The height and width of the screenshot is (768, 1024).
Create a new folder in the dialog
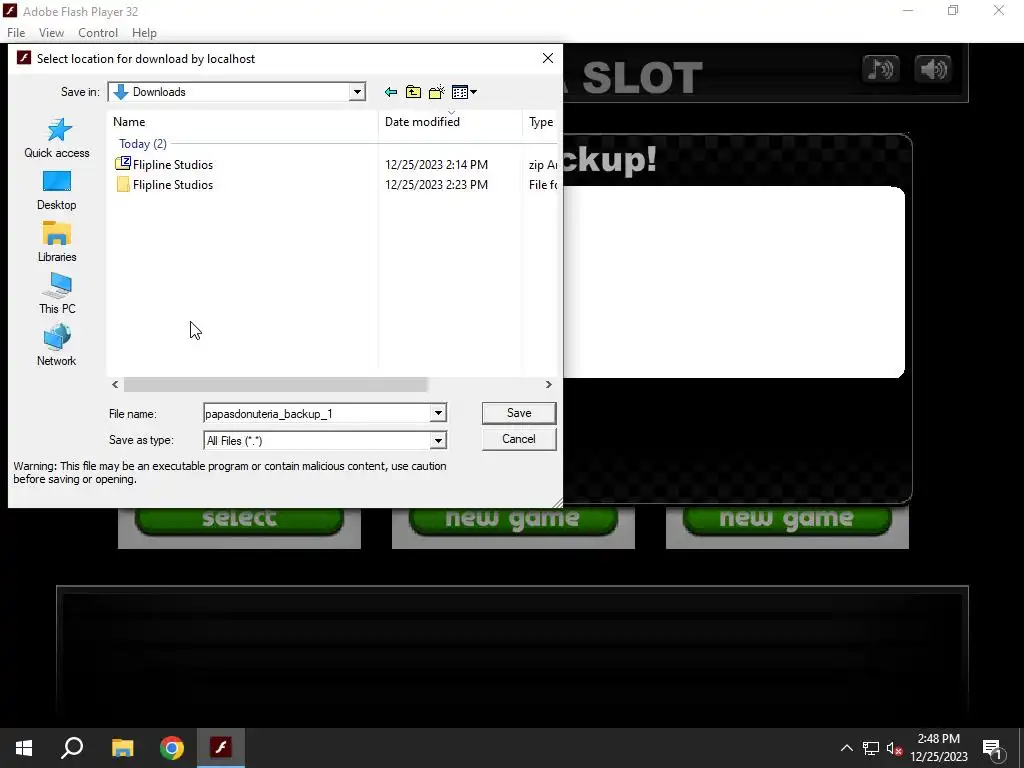point(436,92)
